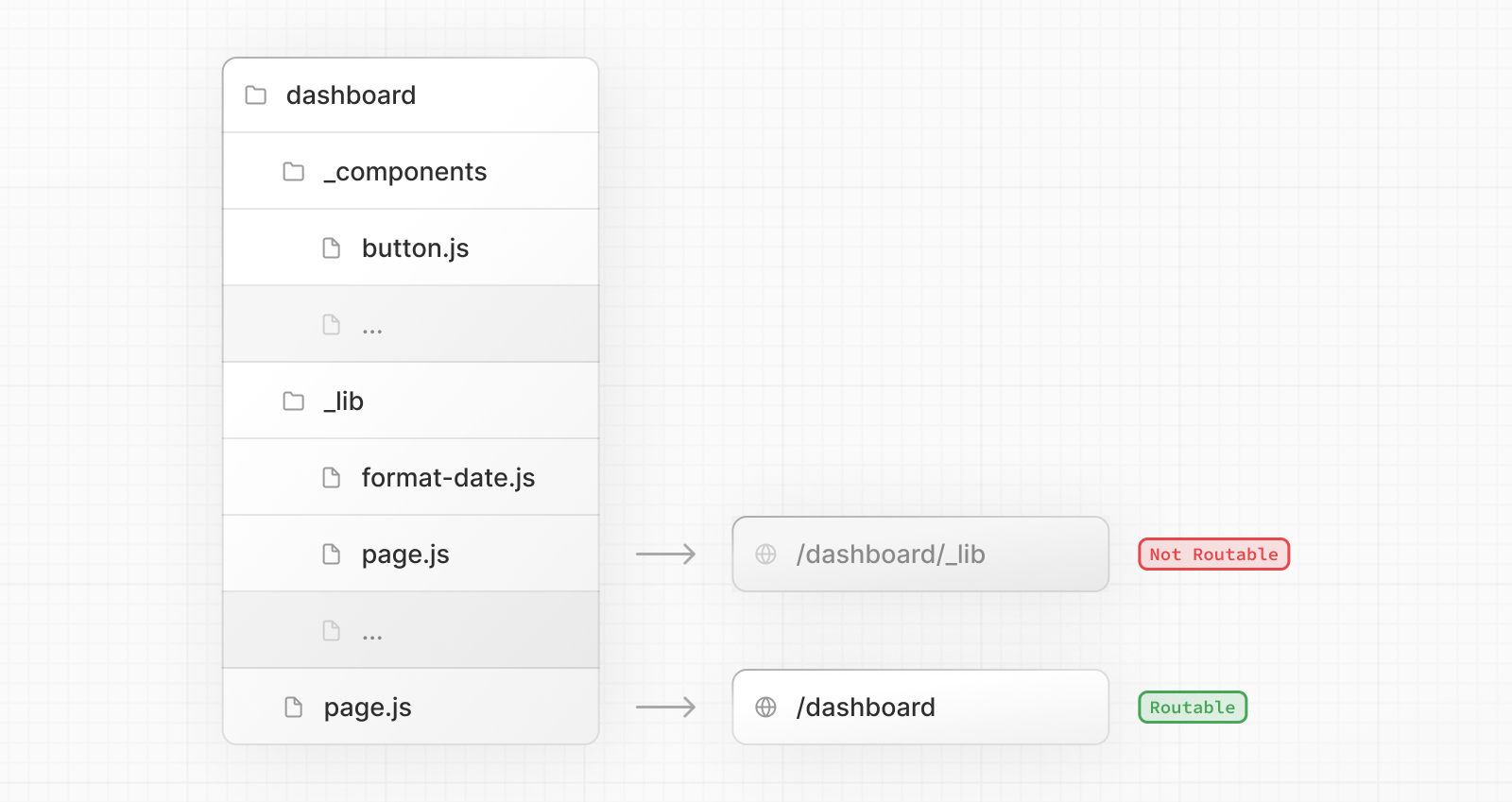Select the ellipsis row under button.js
The width and height of the screenshot is (1512, 802).
410,325
